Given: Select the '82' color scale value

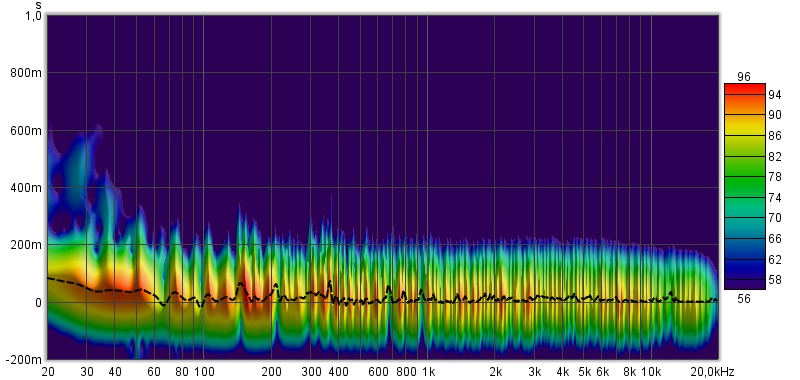Looking at the screenshot, I should pyautogui.click(x=775, y=157).
